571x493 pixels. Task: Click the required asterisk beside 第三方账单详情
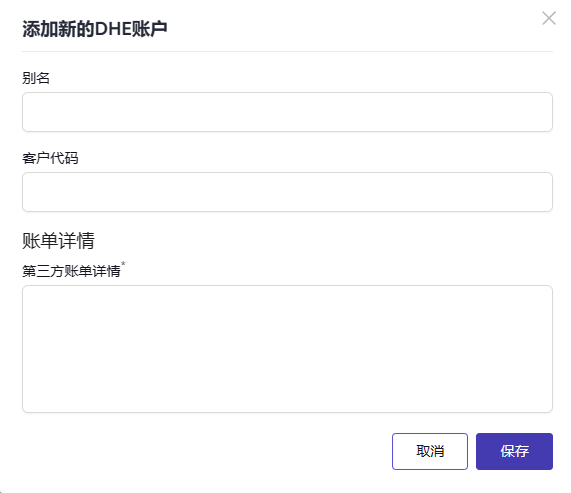(123, 264)
